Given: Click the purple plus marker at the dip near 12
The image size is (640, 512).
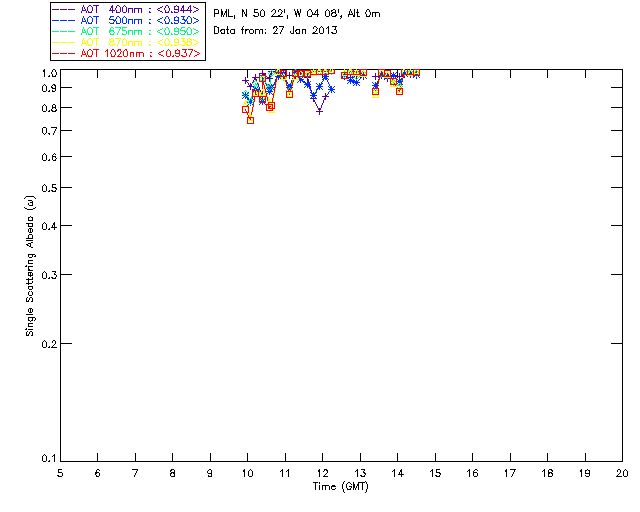Looking at the screenshot, I should point(320,111).
